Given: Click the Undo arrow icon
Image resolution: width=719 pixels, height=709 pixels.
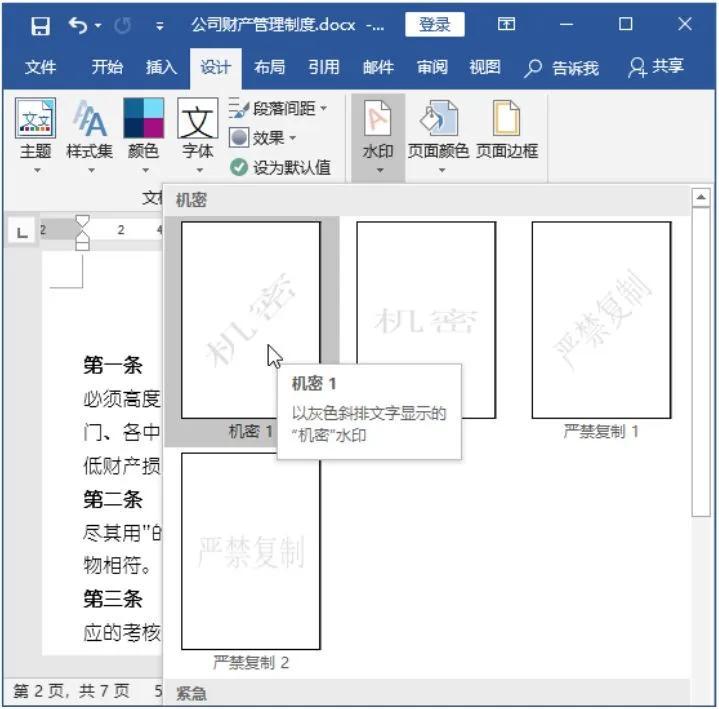Looking at the screenshot, I should (x=78, y=25).
